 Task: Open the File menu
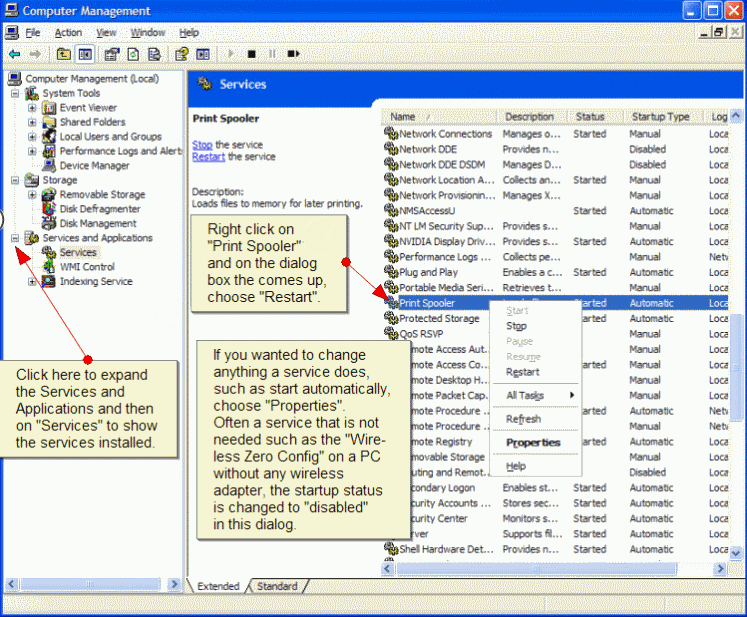(32, 33)
